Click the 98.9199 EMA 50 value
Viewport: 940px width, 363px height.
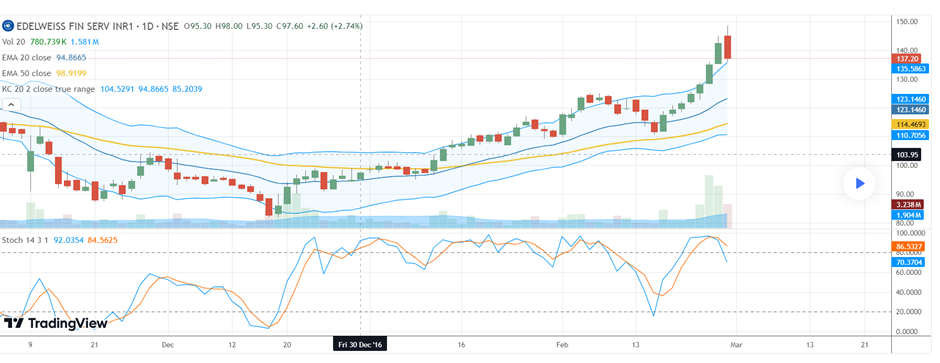[x=71, y=73]
